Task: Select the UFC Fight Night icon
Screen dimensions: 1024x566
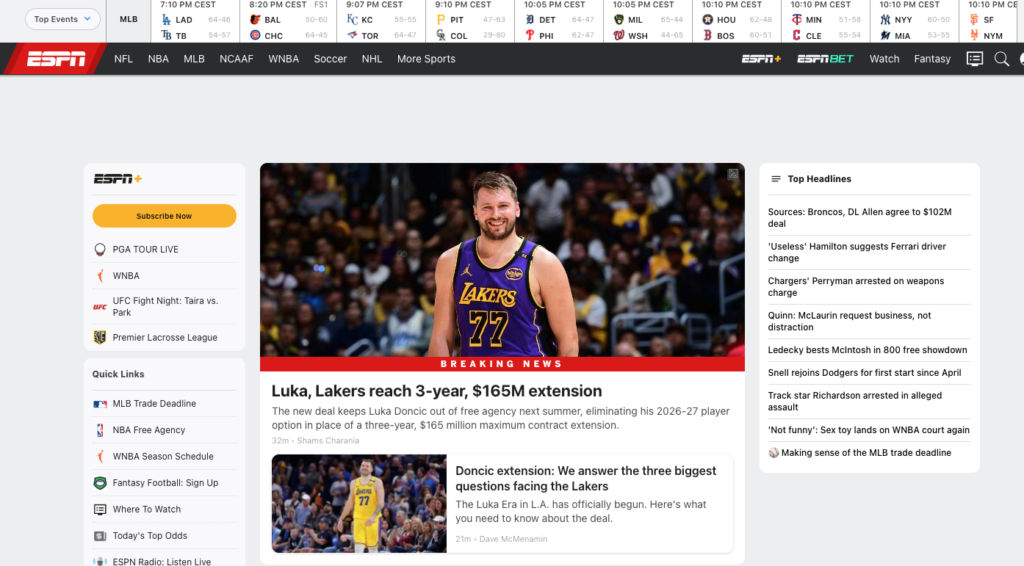Action: point(100,306)
